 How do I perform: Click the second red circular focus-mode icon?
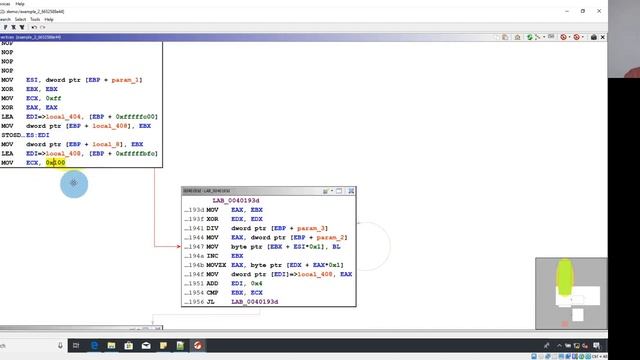tap(576, 37)
